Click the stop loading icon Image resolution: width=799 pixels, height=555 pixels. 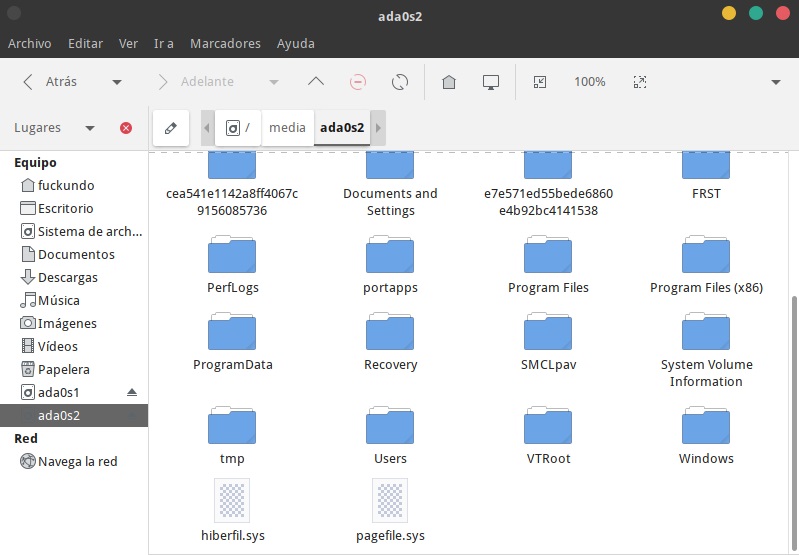(358, 82)
